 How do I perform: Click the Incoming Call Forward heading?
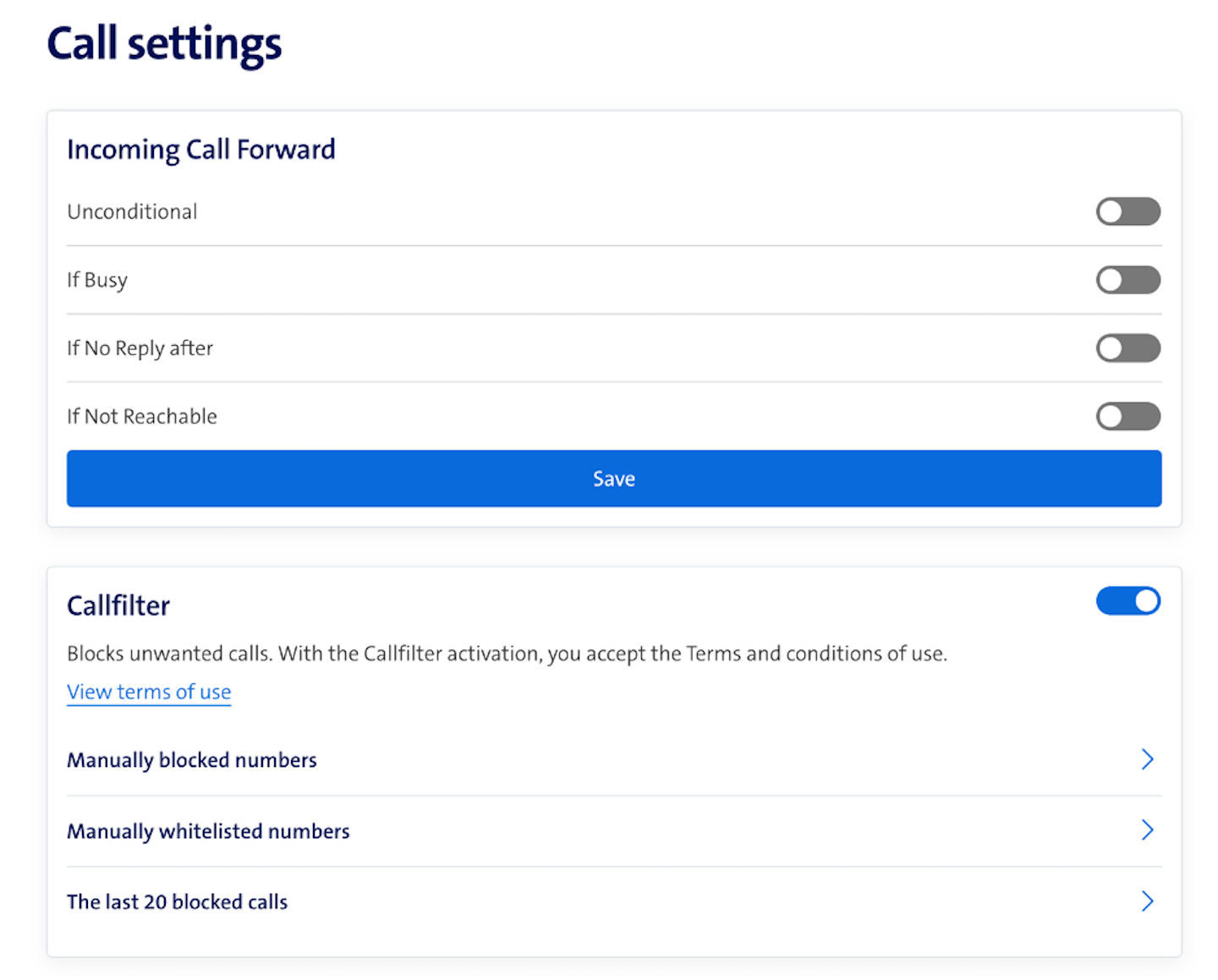[201, 150]
